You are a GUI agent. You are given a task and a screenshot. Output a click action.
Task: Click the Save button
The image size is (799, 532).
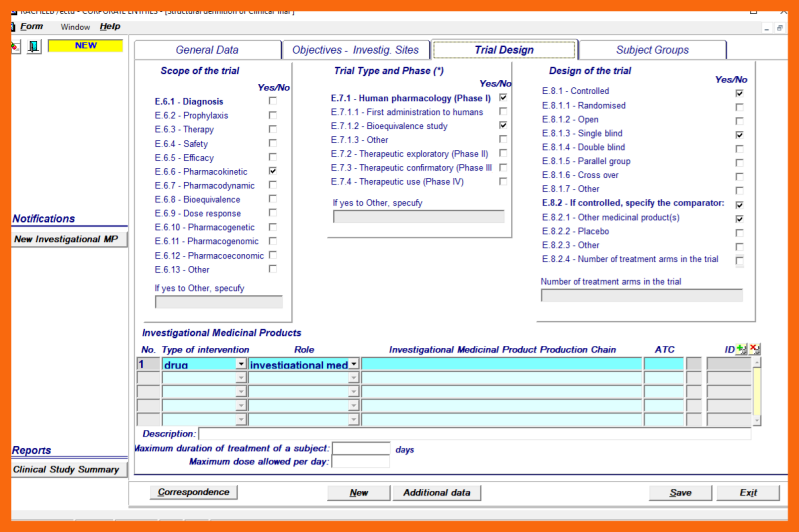coord(680,493)
